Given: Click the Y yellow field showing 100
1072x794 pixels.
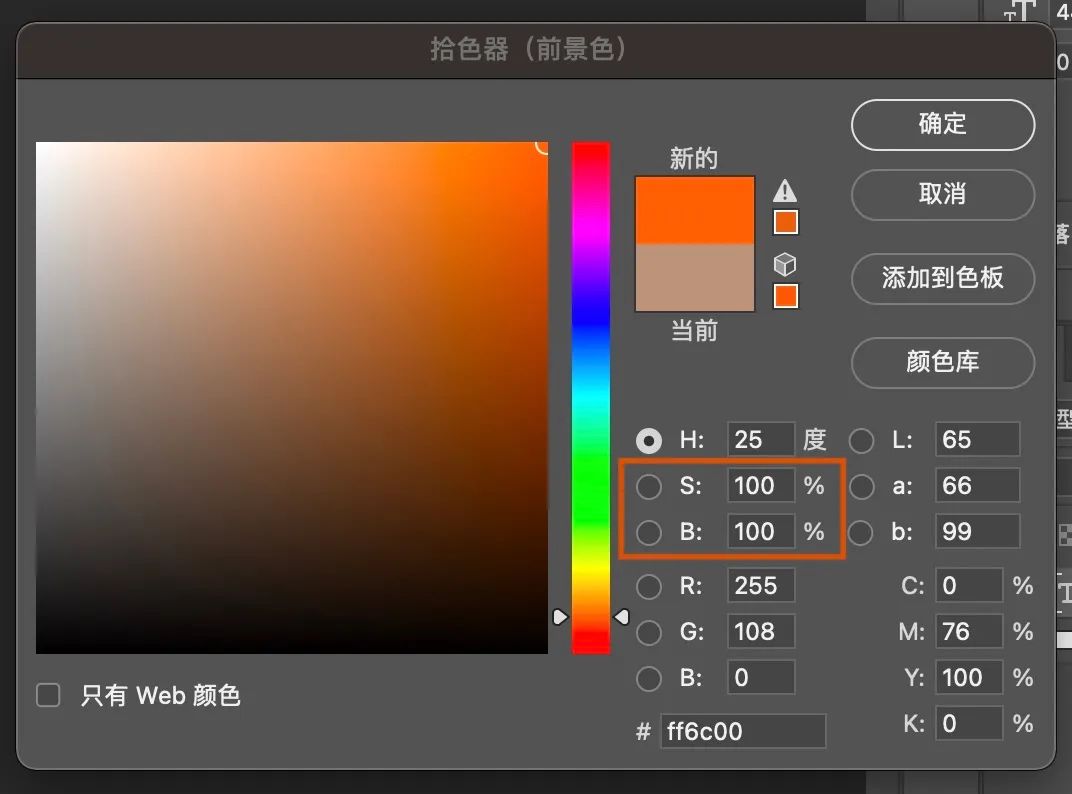Looking at the screenshot, I should 969,677.
